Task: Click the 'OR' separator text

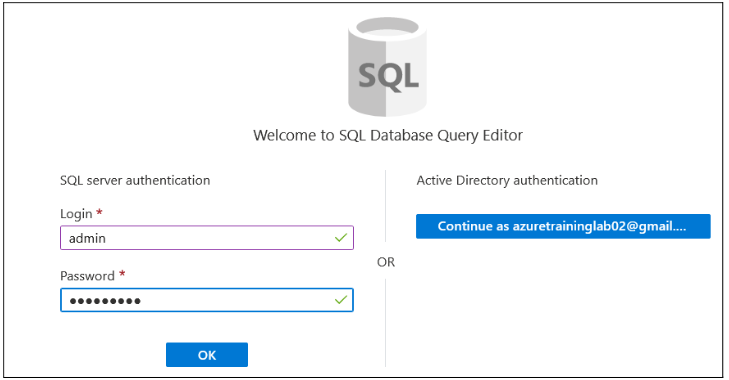Action: tap(386, 262)
